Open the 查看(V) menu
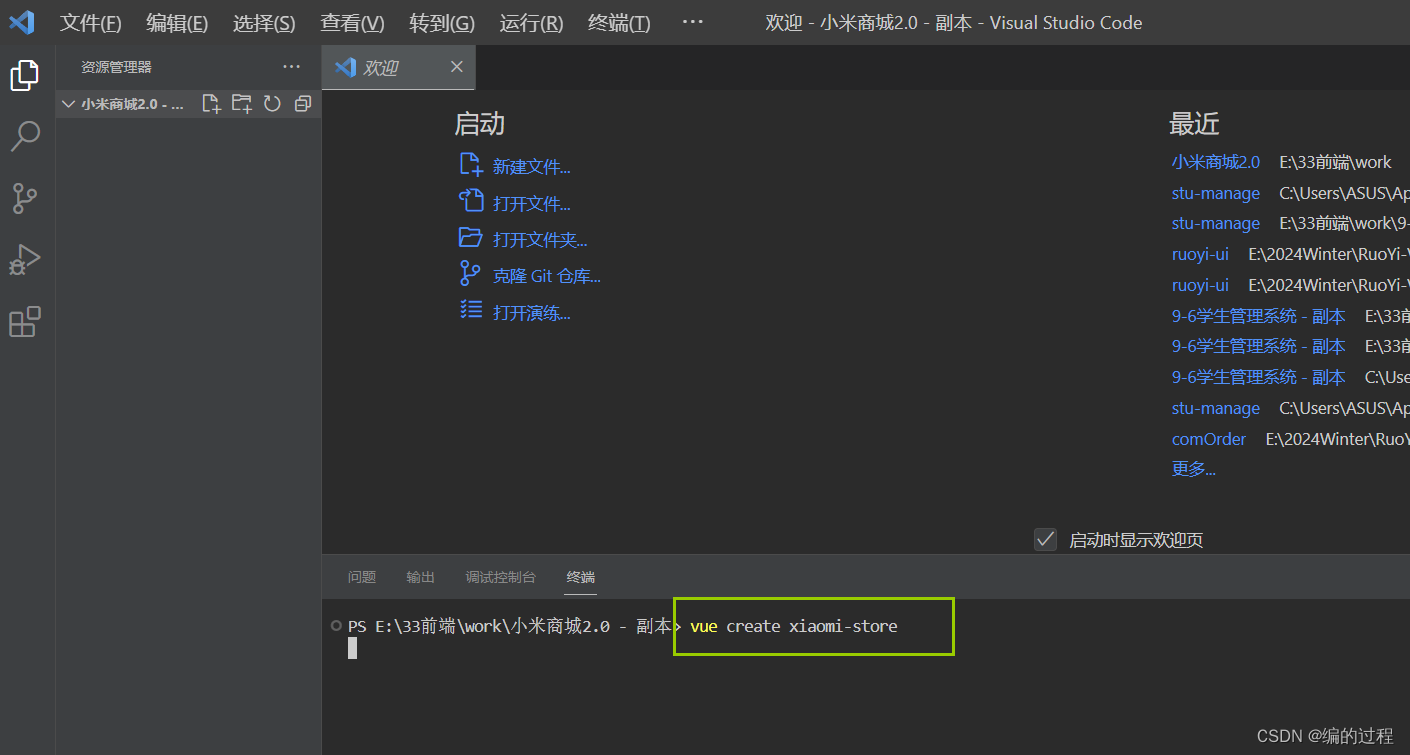1410x755 pixels. pyautogui.click(x=352, y=22)
